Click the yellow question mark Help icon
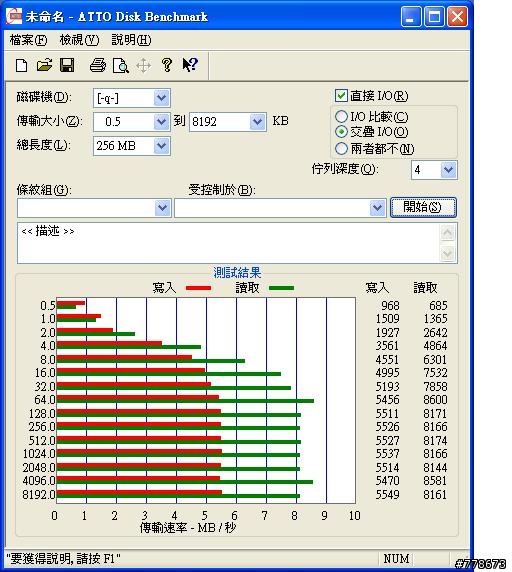The width and height of the screenshot is (512, 572). click(167, 65)
